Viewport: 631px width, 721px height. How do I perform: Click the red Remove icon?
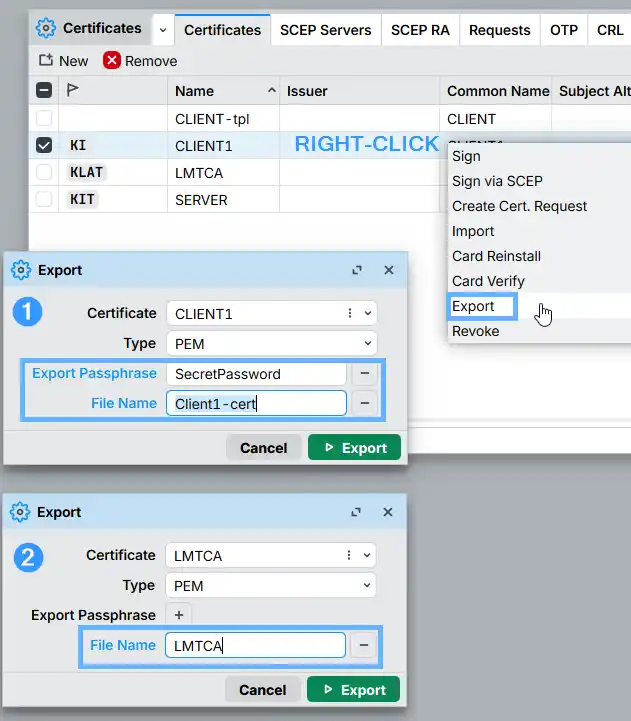tap(112, 60)
